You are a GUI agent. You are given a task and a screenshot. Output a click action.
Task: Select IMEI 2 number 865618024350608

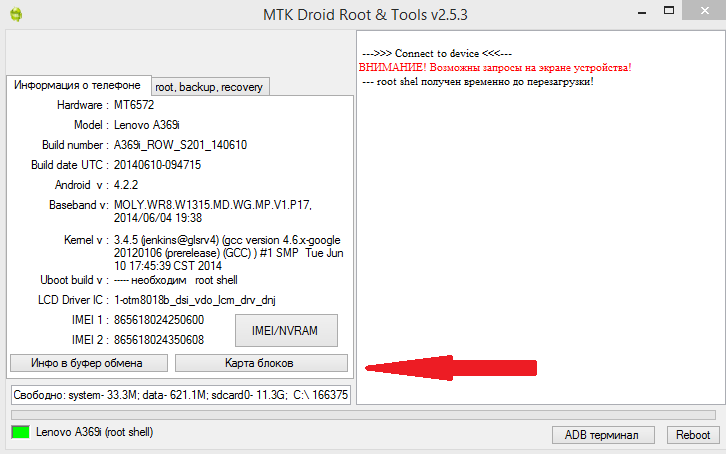(159, 340)
